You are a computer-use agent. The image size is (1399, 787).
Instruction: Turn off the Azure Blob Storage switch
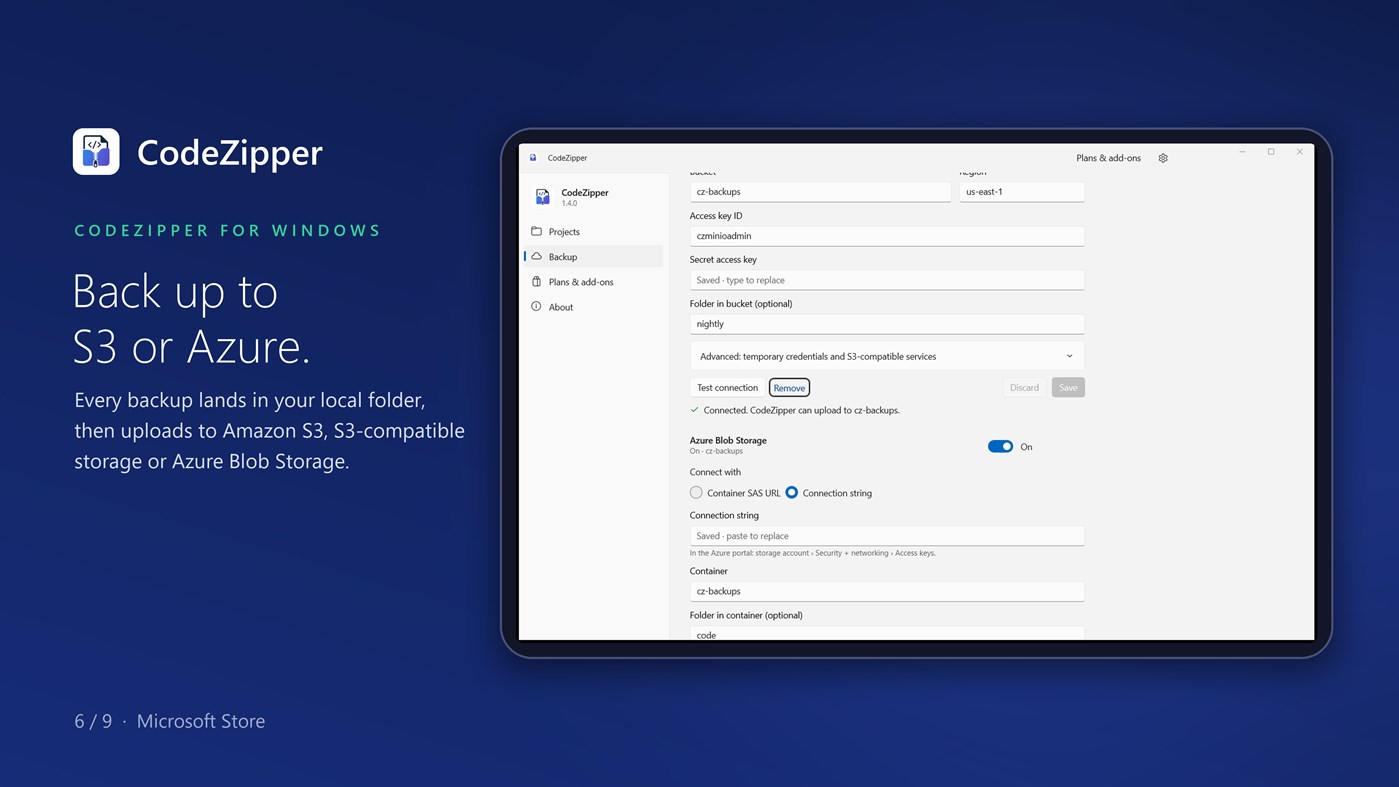[1000, 447]
